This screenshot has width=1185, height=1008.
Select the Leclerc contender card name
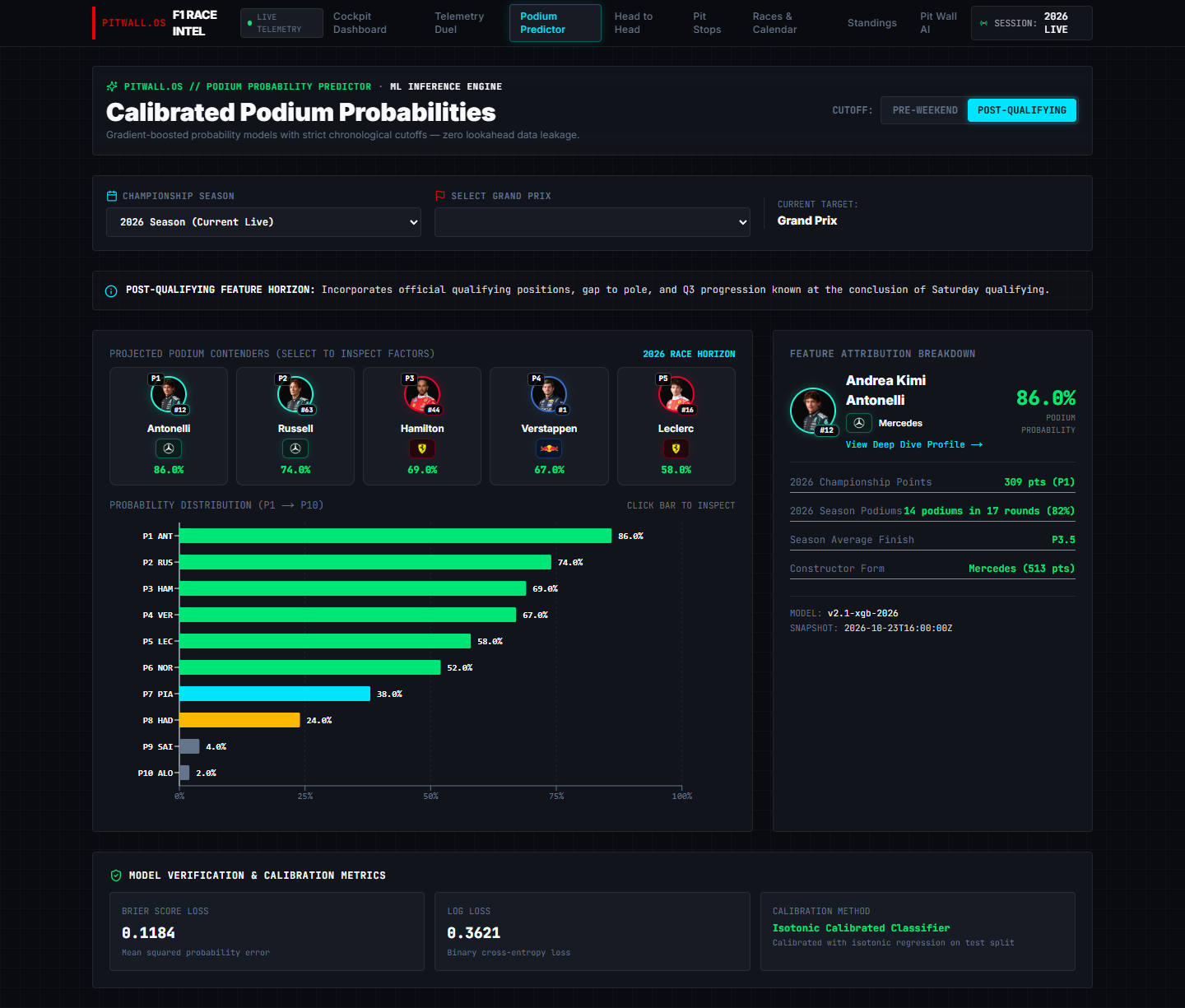click(676, 429)
